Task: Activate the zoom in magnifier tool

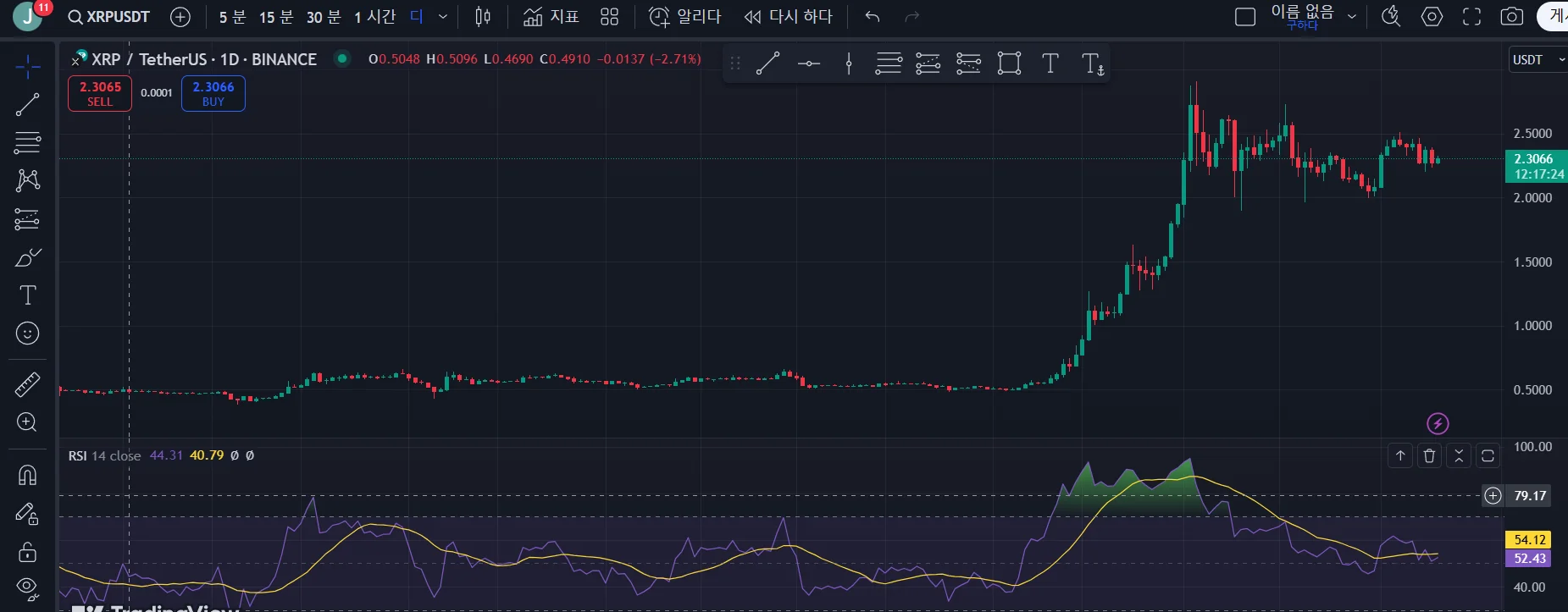Action: tap(27, 422)
